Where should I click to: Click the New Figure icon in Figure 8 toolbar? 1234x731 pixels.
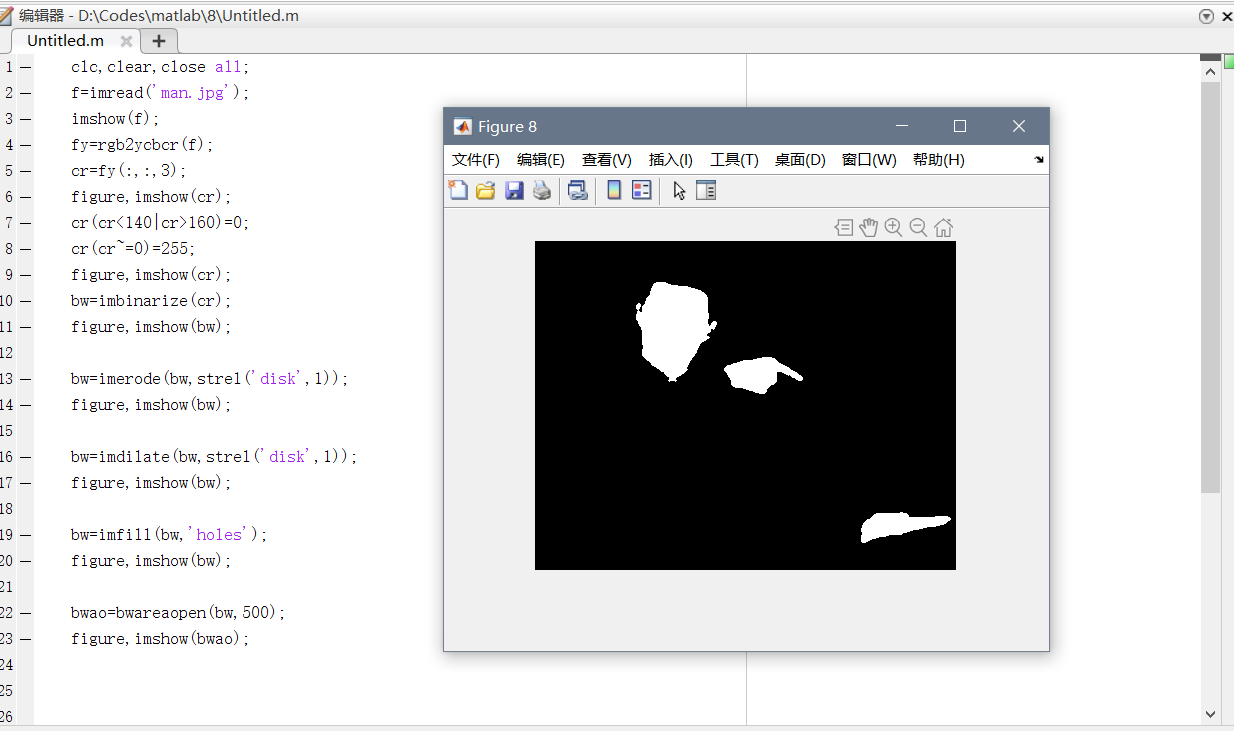(x=458, y=190)
